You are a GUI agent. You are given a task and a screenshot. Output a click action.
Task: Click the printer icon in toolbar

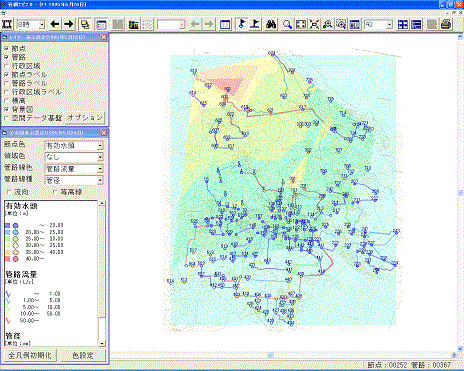point(446,24)
